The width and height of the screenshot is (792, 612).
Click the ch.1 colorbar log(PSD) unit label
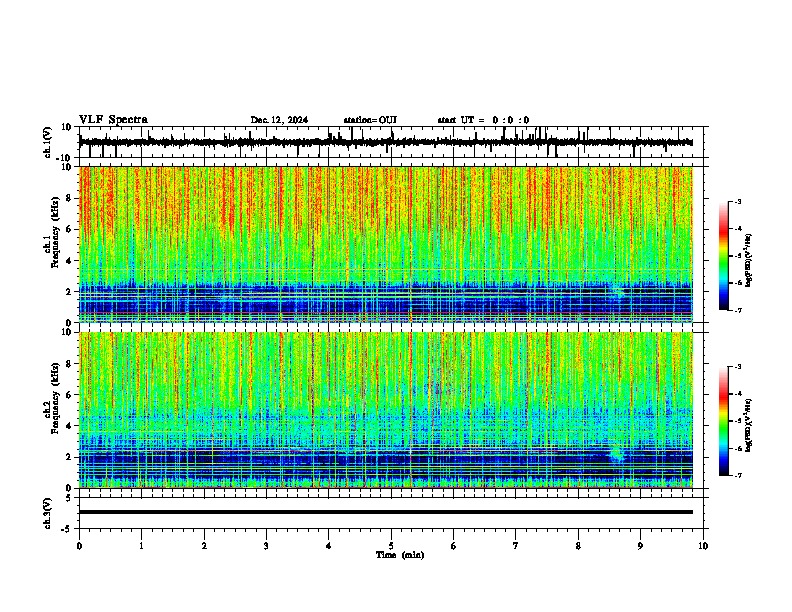(x=749, y=260)
